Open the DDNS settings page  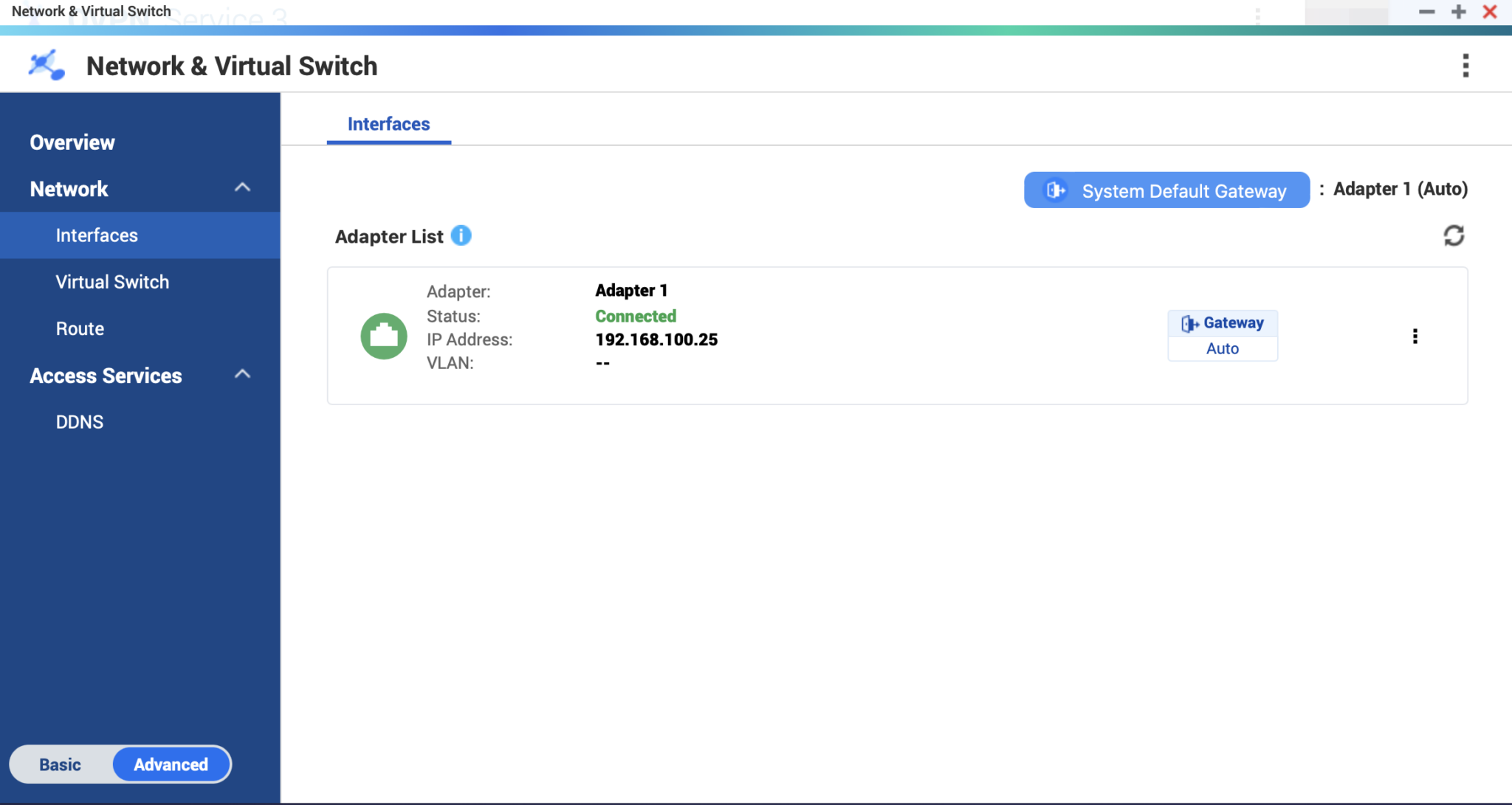click(79, 421)
